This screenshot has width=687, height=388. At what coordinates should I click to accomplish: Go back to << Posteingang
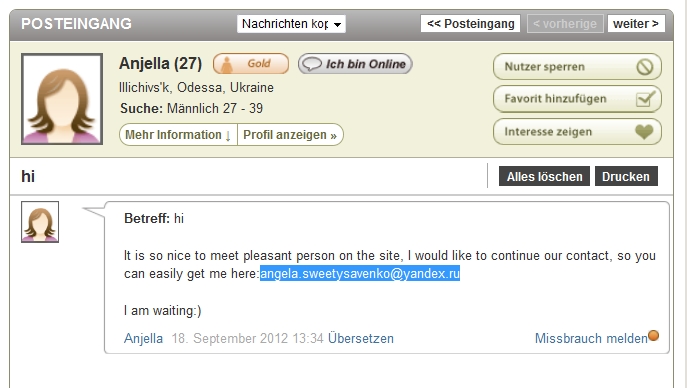(x=471, y=24)
